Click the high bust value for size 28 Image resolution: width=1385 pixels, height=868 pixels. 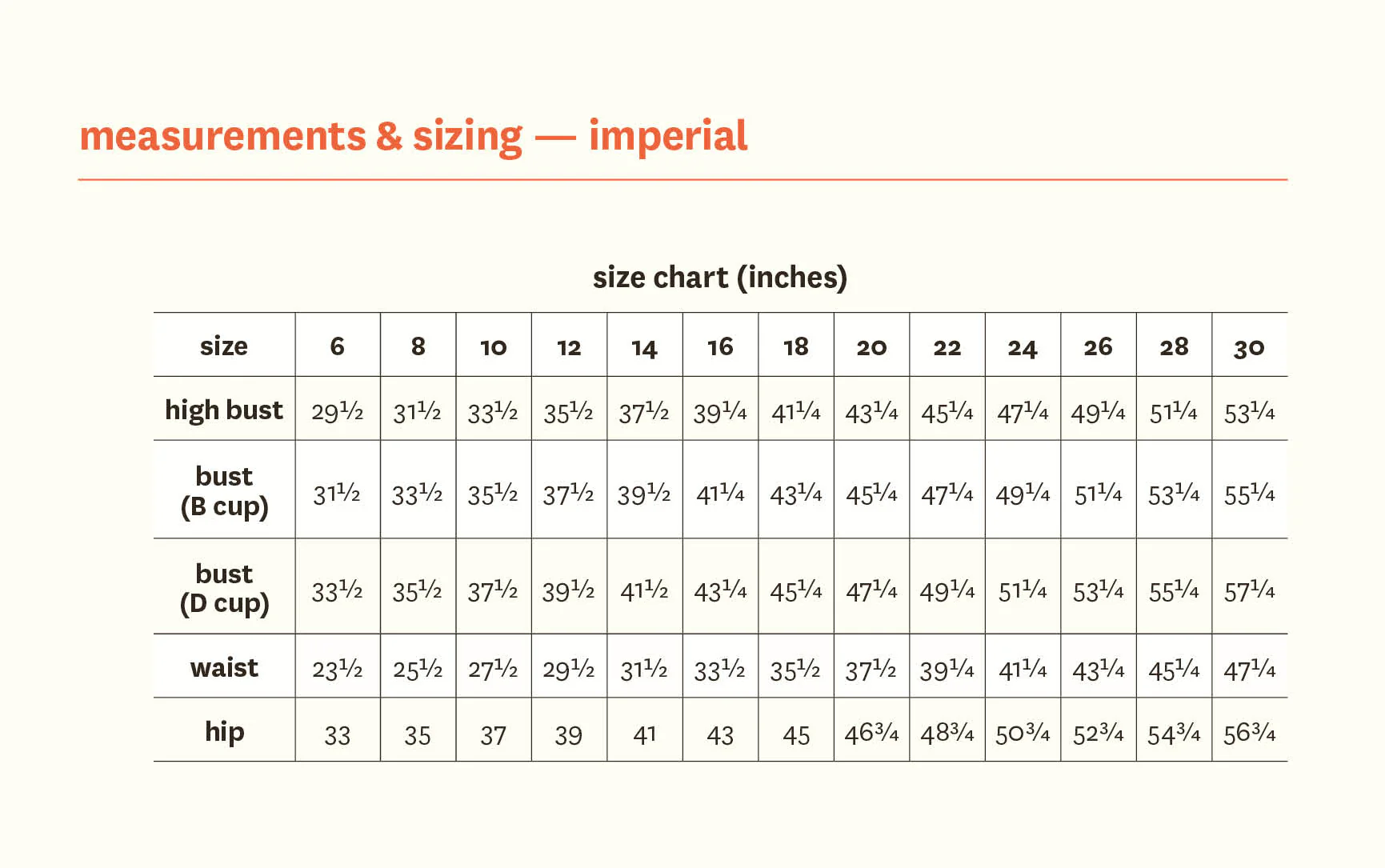(1174, 412)
